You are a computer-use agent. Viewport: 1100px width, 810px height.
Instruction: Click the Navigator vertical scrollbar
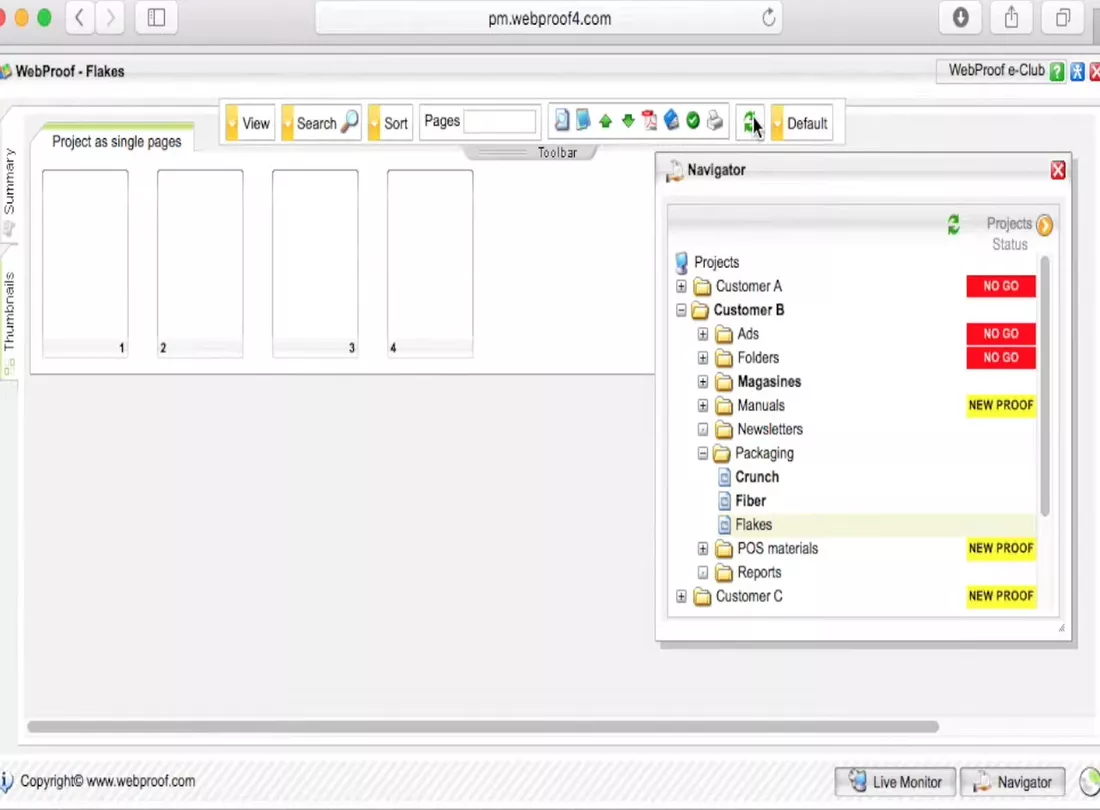(1045, 386)
